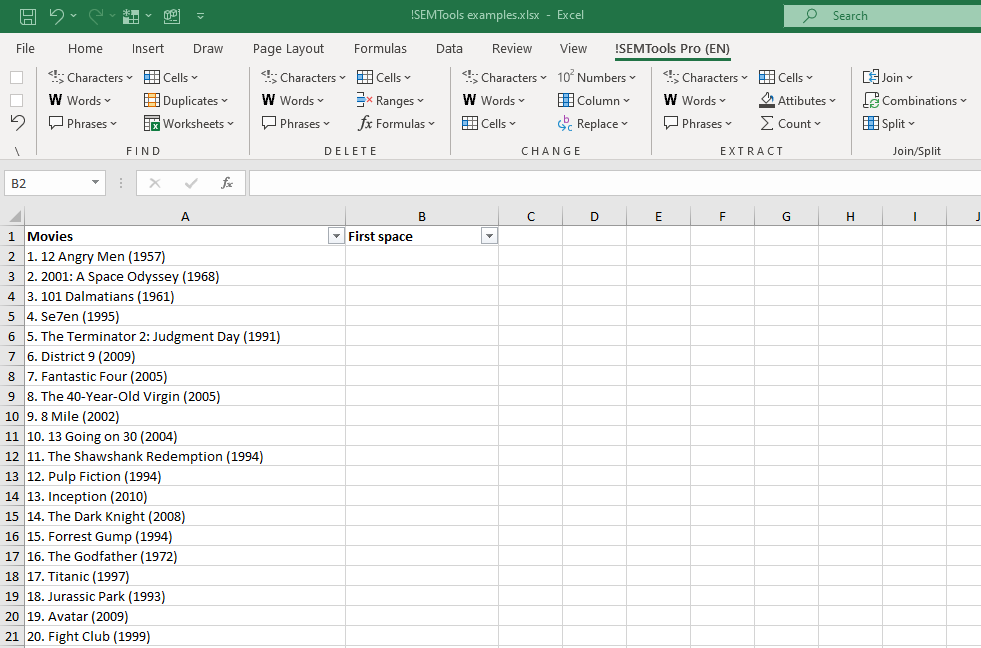Switch to the Review tab
Image resolution: width=981 pixels, height=648 pixels.
[x=512, y=49]
